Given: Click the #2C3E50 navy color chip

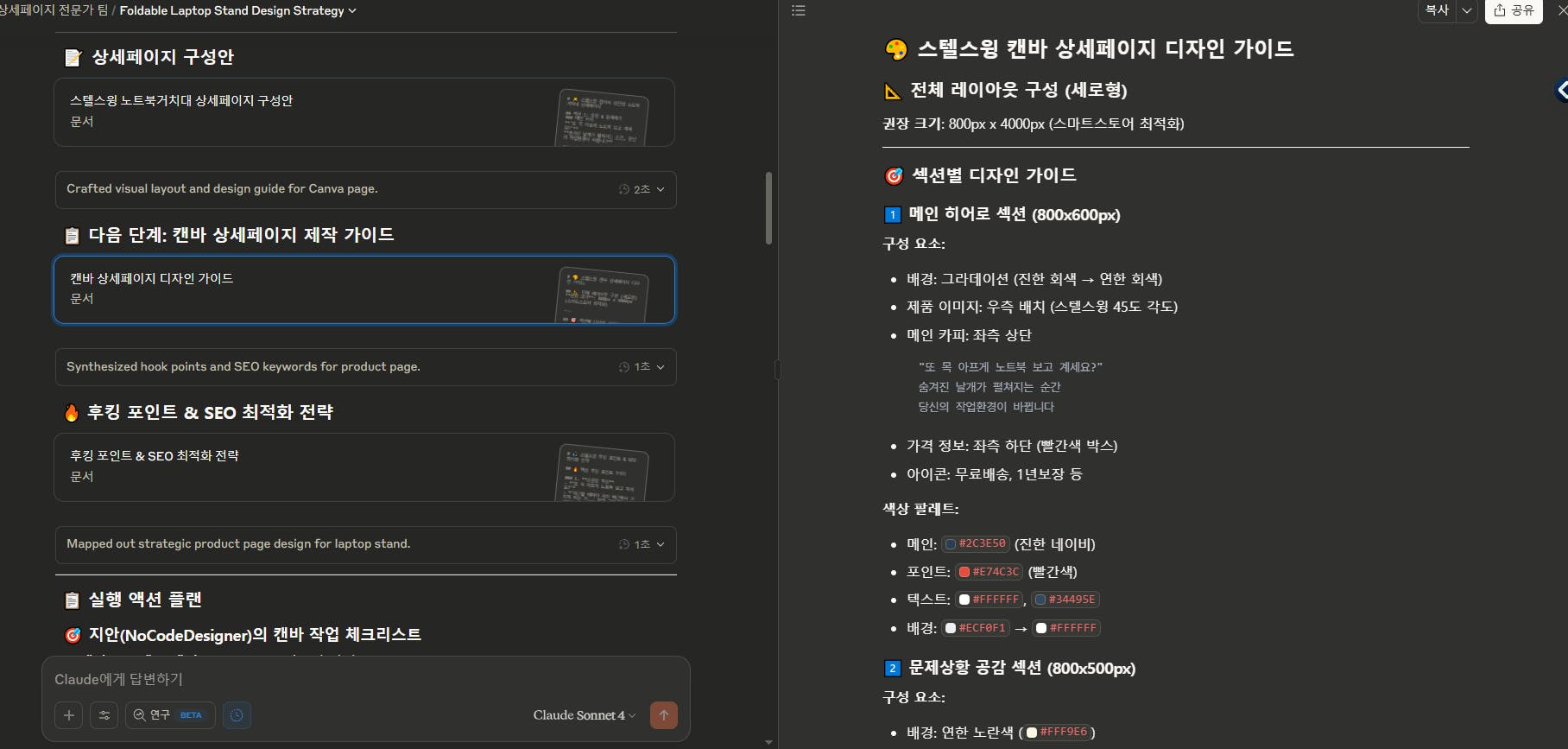Looking at the screenshot, I should point(975,544).
